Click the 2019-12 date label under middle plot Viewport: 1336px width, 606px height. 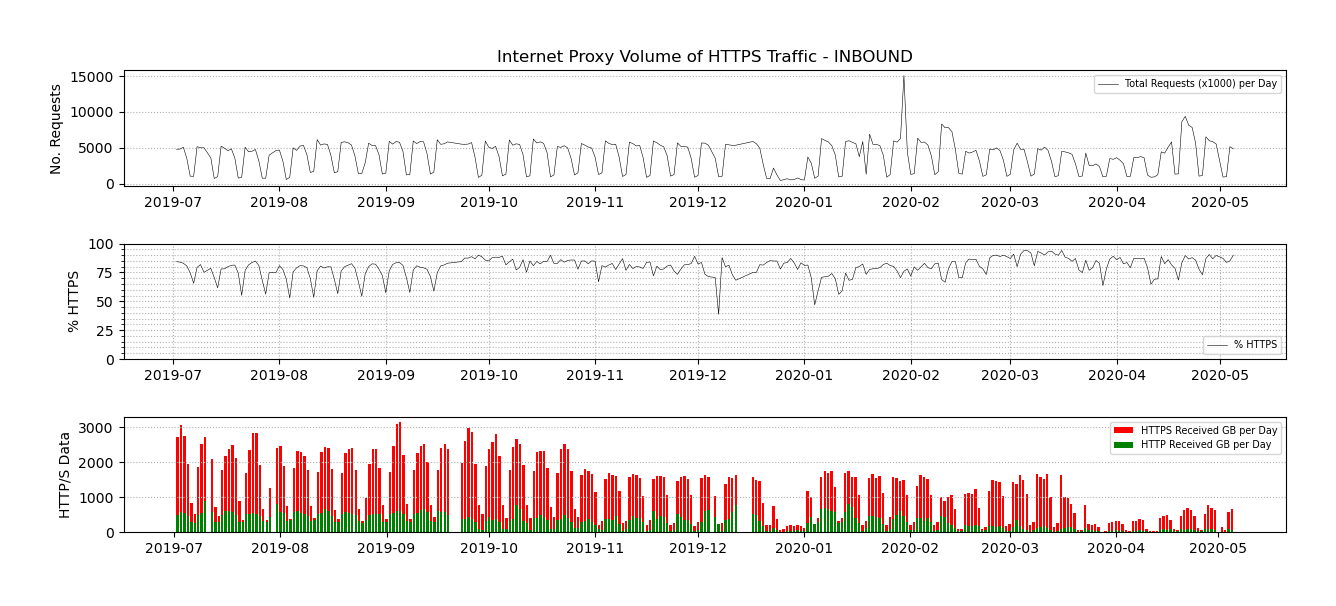point(698,376)
